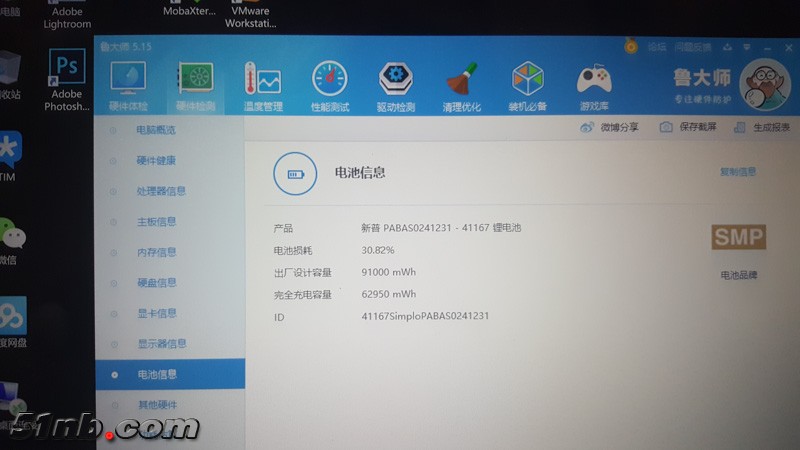Open 清理优化 cleanup optimization
This screenshot has width=800, height=450.
tap(462, 86)
